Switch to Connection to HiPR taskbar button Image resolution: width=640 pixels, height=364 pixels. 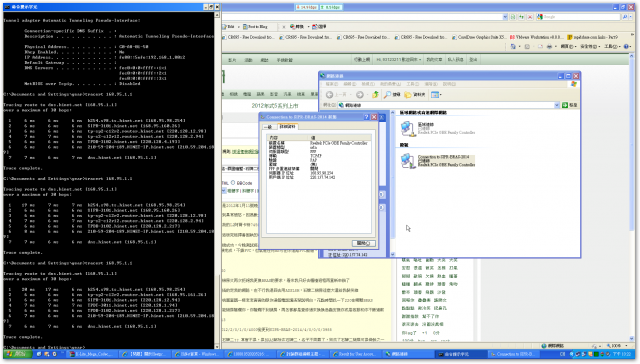coord(514,354)
